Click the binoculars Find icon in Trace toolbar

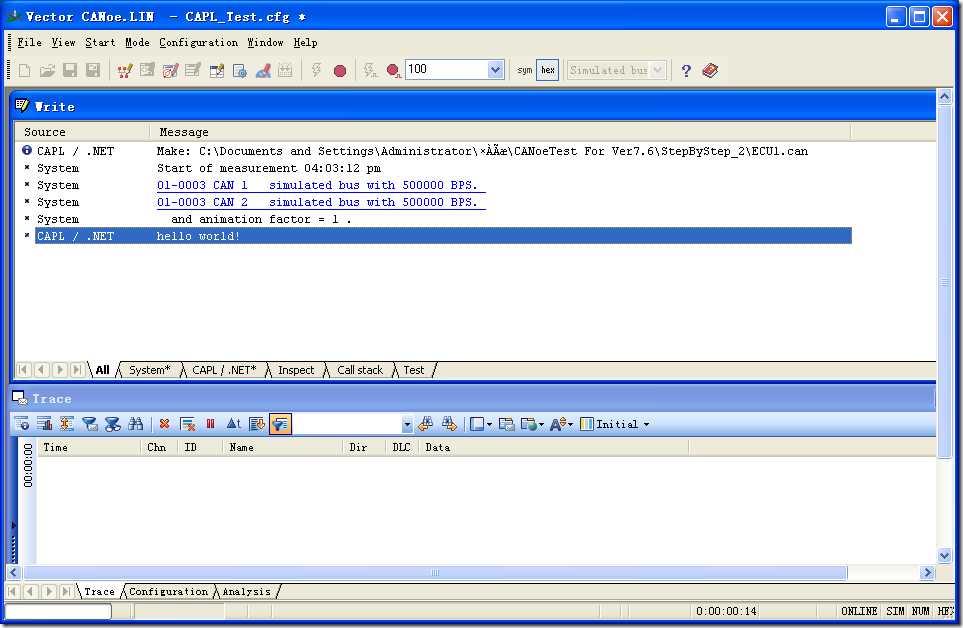[x=135, y=424]
